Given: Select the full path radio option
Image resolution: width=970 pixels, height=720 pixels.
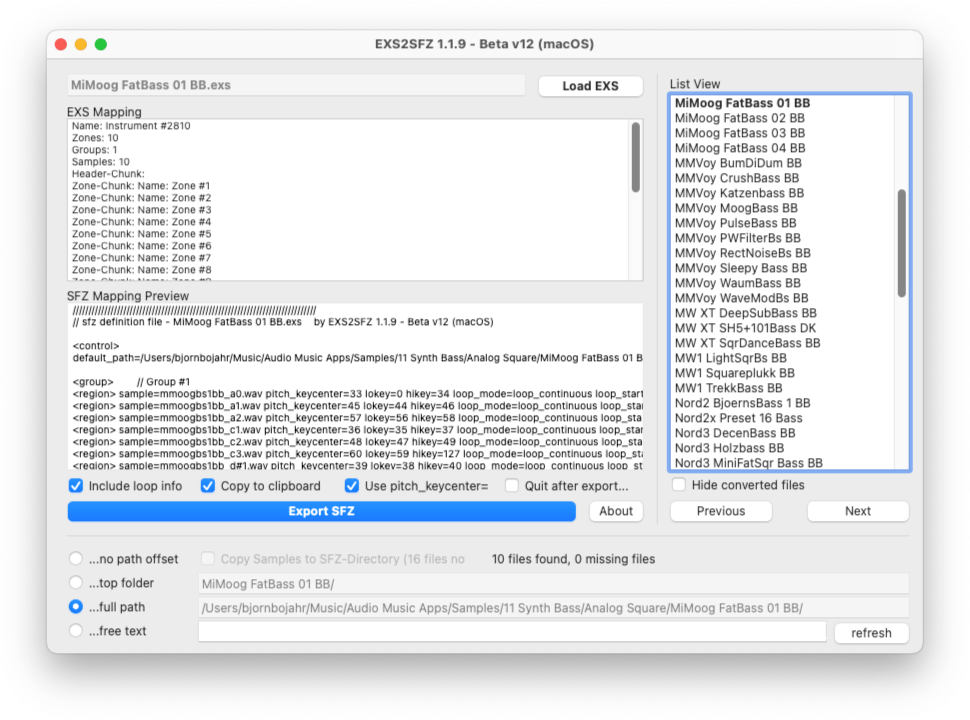Looking at the screenshot, I should tap(75, 607).
